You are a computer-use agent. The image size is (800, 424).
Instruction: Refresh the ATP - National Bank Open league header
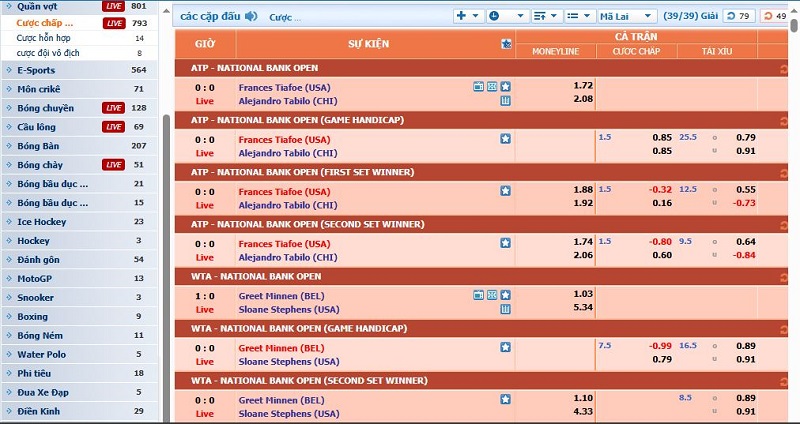pyautogui.click(x=784, y=69)
